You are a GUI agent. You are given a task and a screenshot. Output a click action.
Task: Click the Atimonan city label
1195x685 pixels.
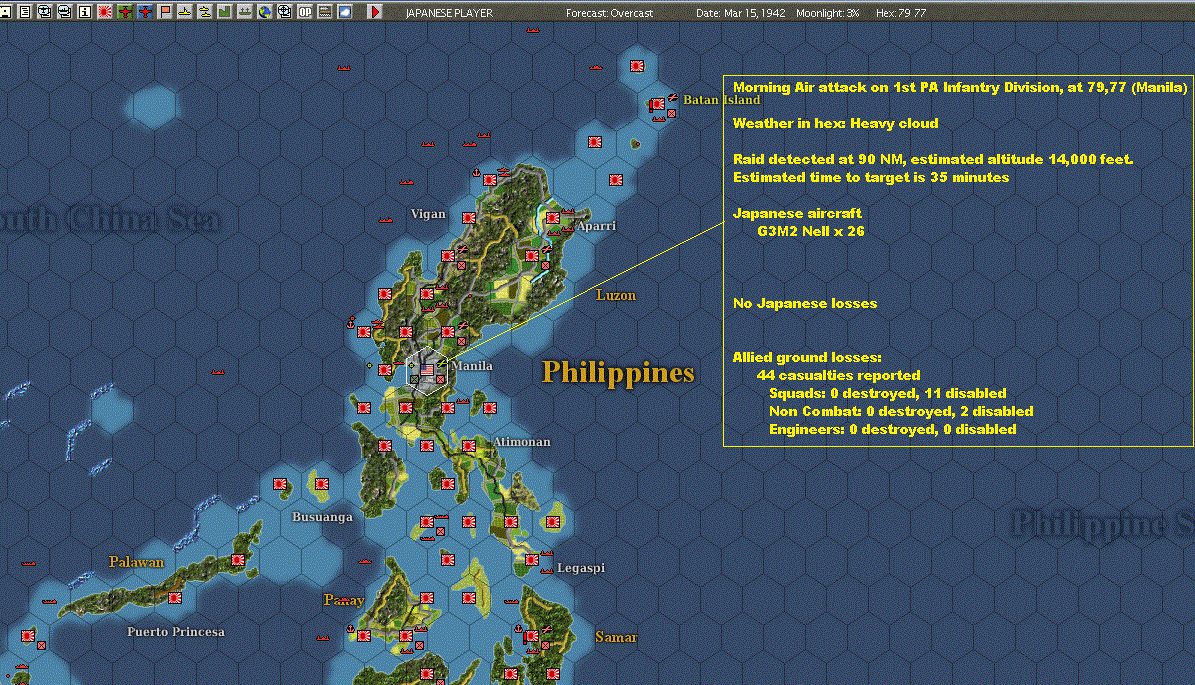click(521, 442)
